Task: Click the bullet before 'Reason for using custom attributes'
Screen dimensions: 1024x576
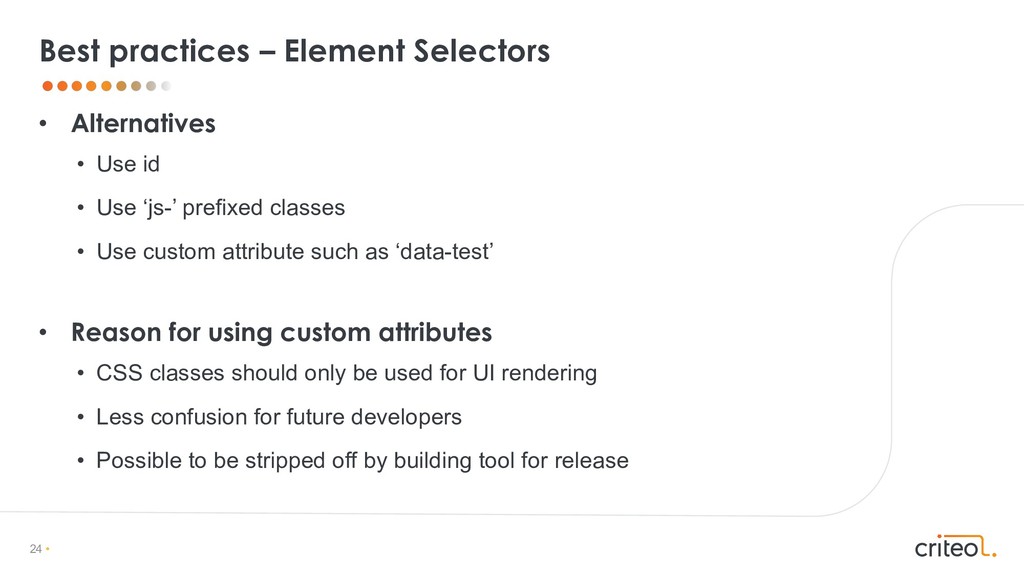Action: 43,332
